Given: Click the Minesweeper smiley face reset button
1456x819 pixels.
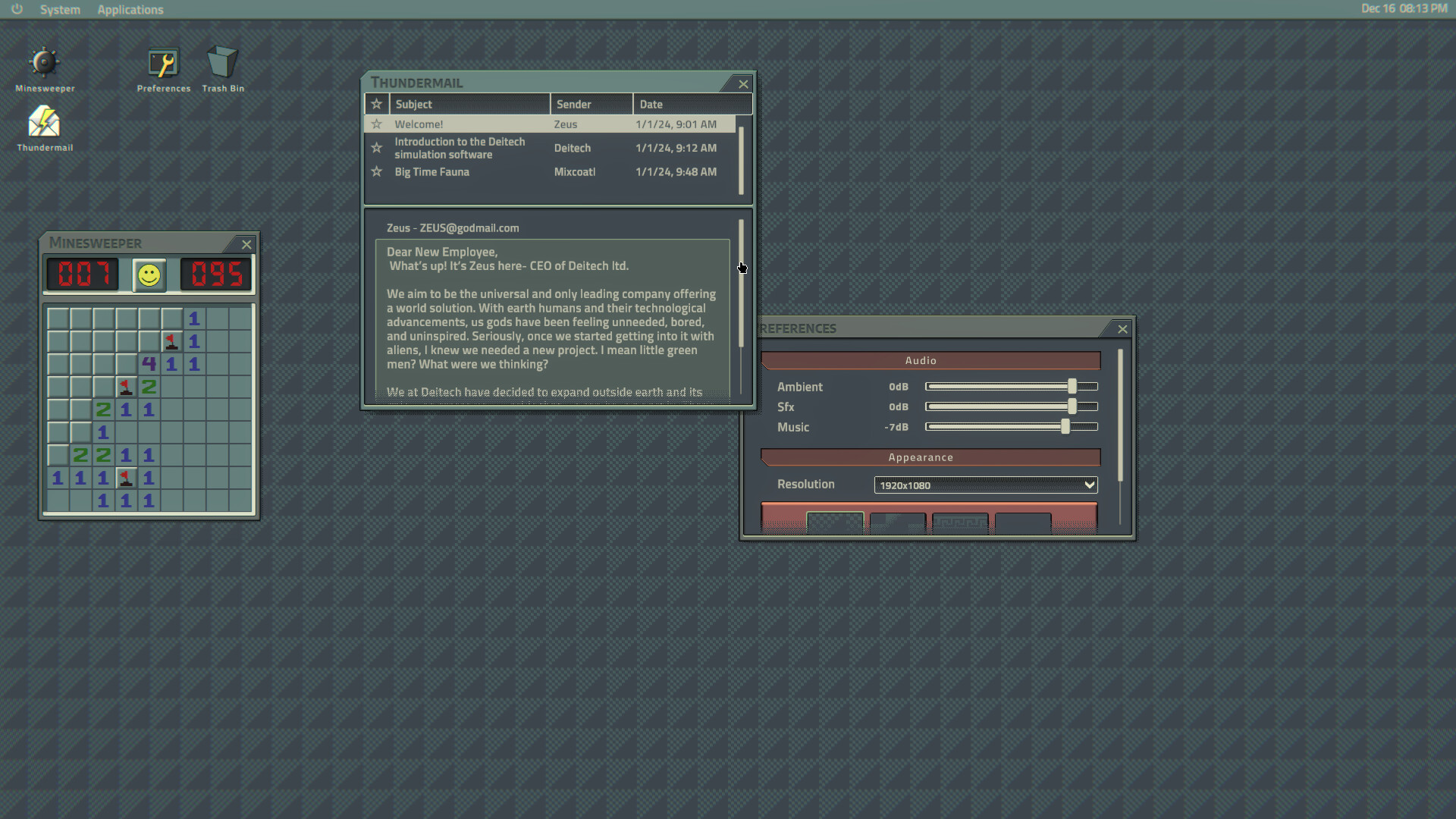Looking at the screenshot, I should click(149, 275).
